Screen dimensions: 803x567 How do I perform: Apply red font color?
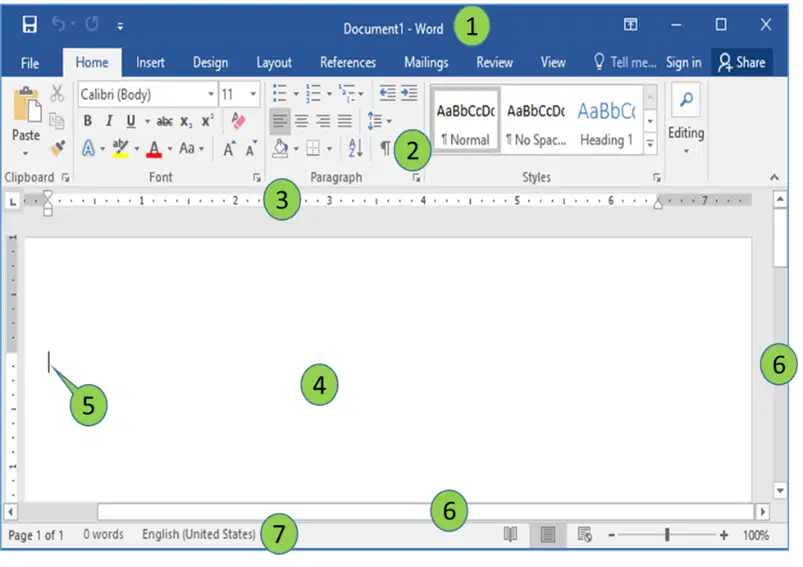(154, 149)
